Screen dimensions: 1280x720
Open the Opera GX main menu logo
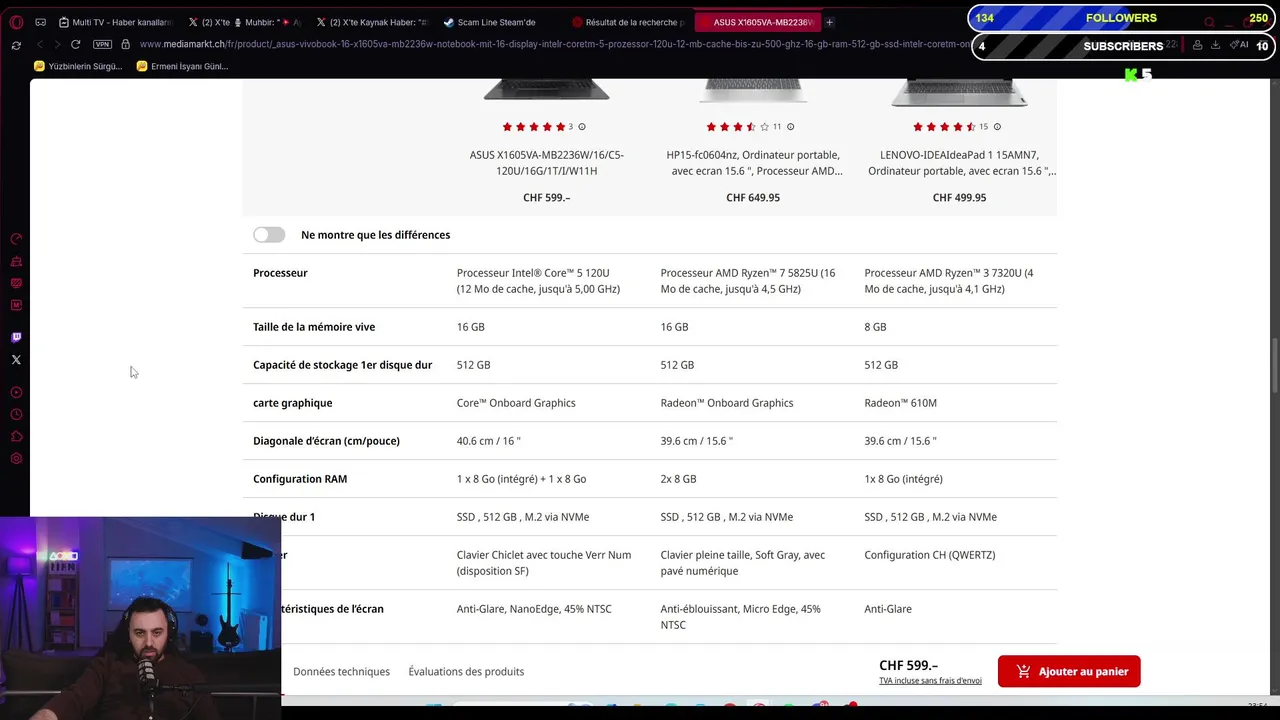pos(16,22)
